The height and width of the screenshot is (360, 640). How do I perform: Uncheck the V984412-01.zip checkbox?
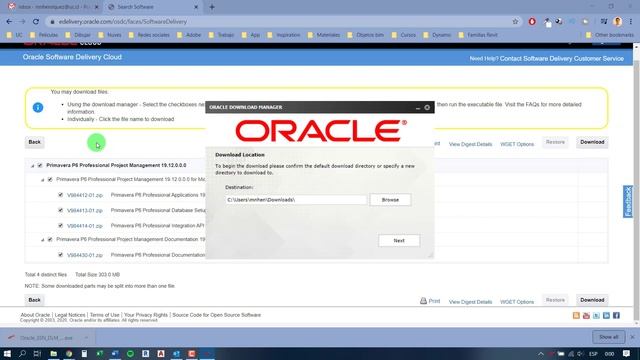pos(60,195)
